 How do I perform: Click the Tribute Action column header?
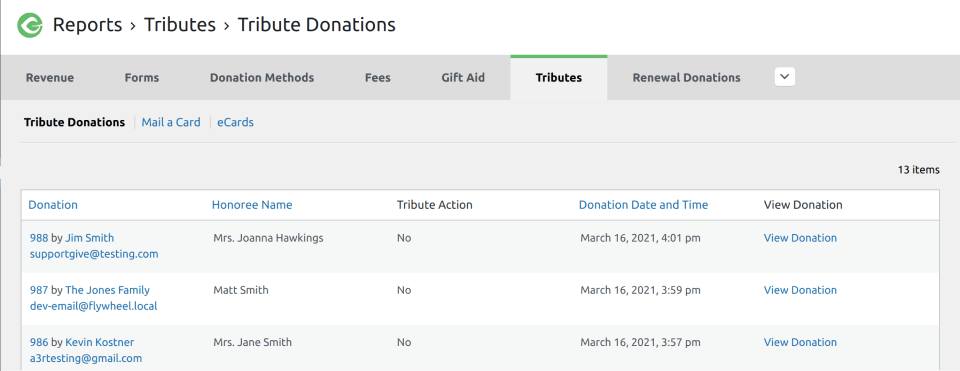[x=435, y=205]
